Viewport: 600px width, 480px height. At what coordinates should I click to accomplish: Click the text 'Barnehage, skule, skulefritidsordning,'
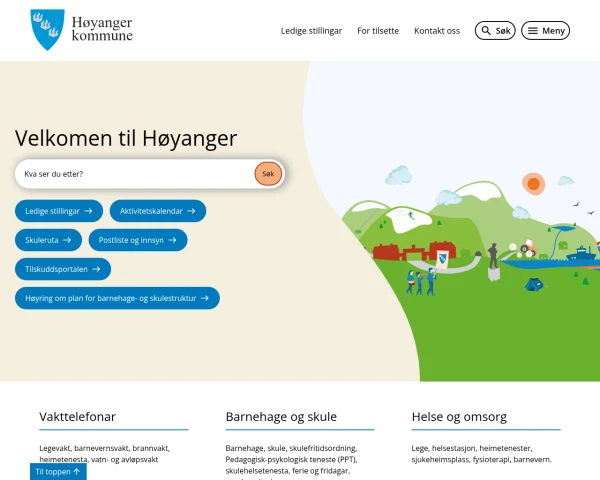(x=291, y=448)
